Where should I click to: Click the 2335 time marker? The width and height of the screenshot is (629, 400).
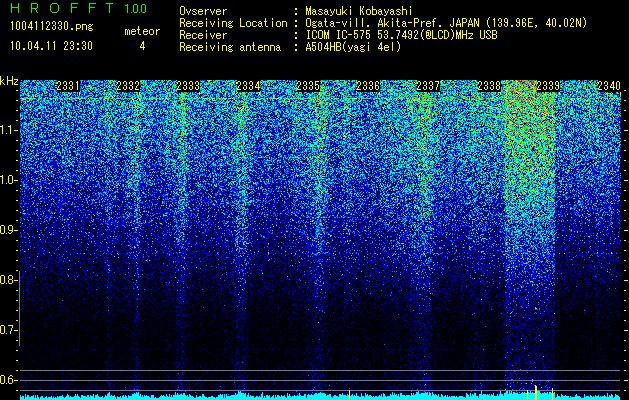308,86
